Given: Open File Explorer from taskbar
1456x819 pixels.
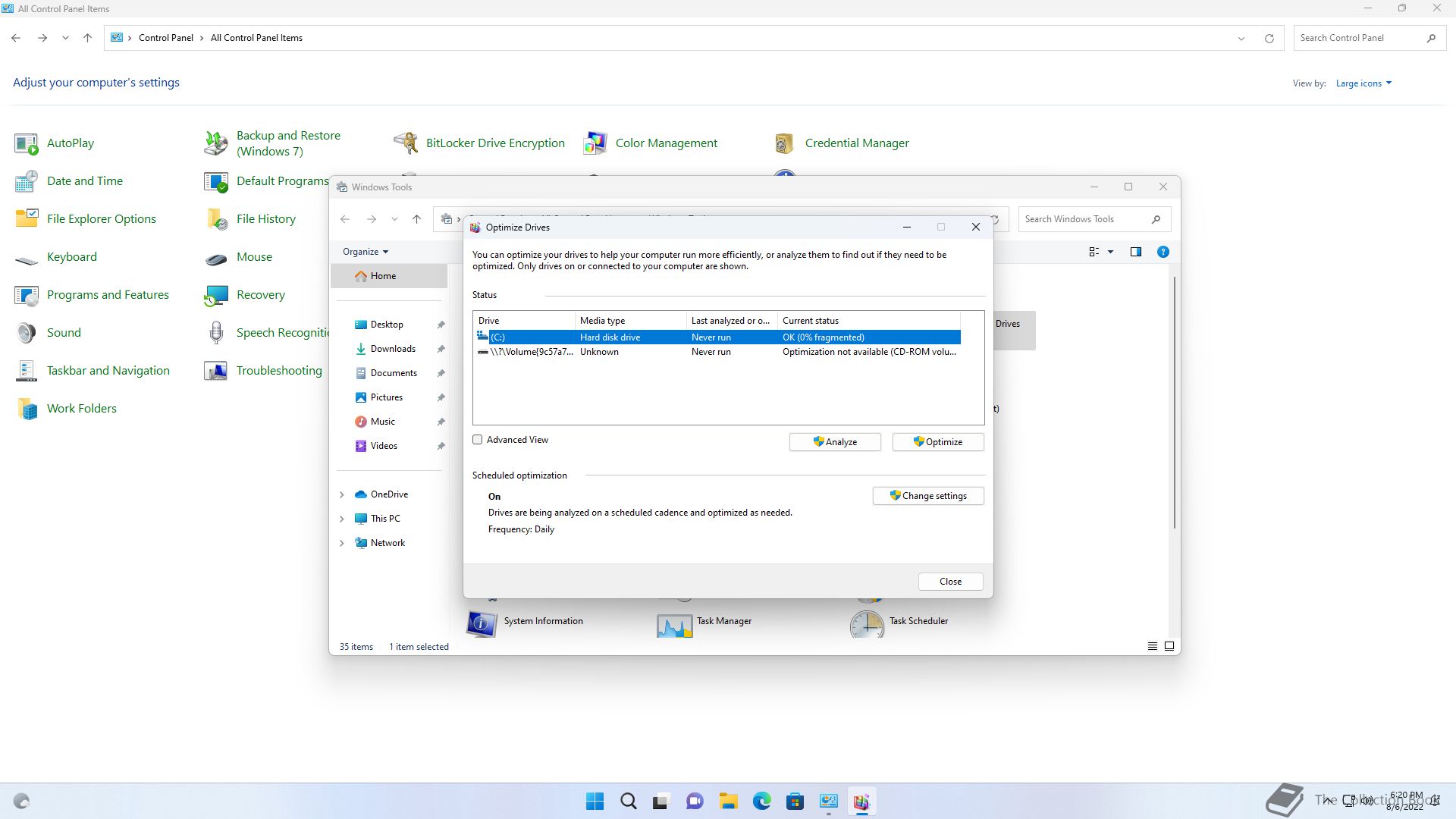Looking at the screenshot, I should (x=728, y=802).
